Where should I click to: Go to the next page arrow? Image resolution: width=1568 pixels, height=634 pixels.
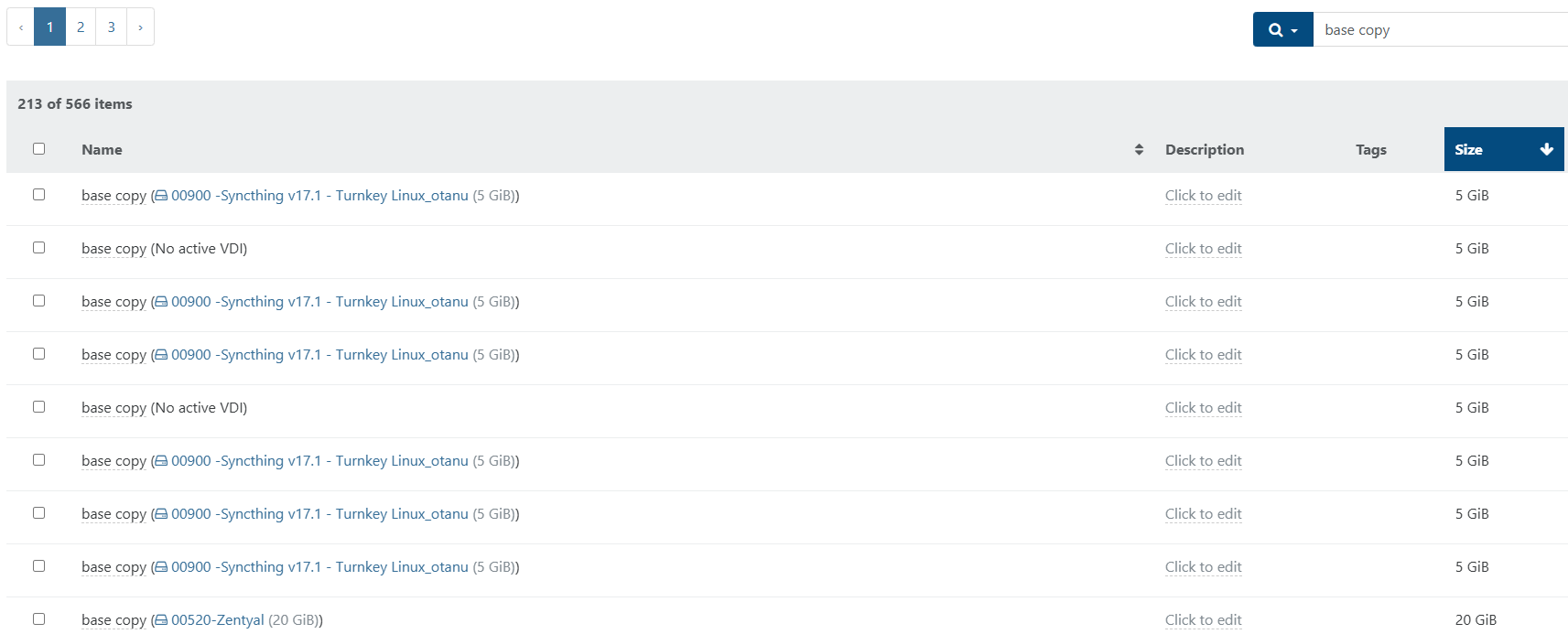click(x=140, y=27)
